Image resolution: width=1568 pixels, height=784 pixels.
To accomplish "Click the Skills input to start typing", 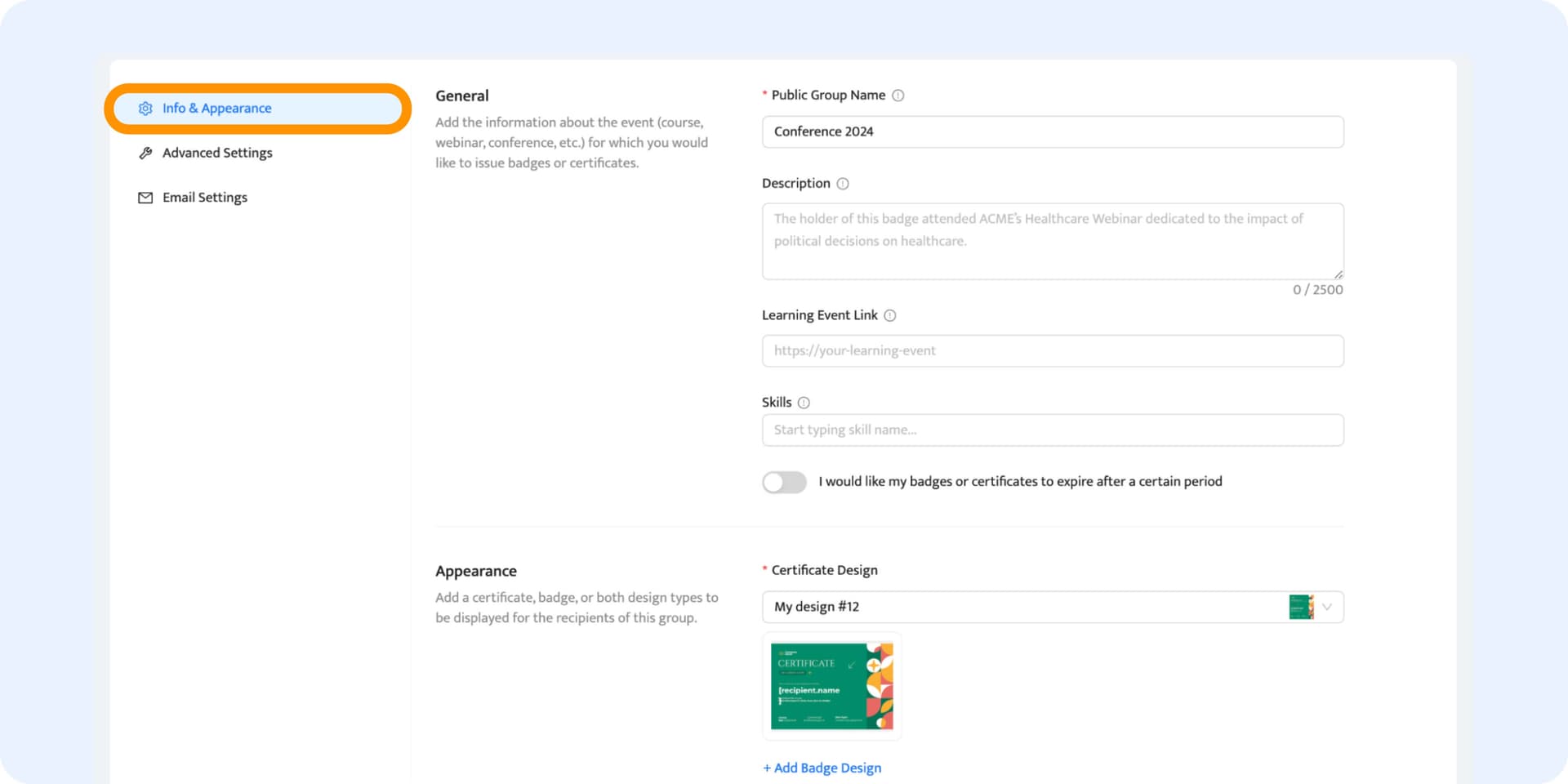I will [x=1052, y=430].
